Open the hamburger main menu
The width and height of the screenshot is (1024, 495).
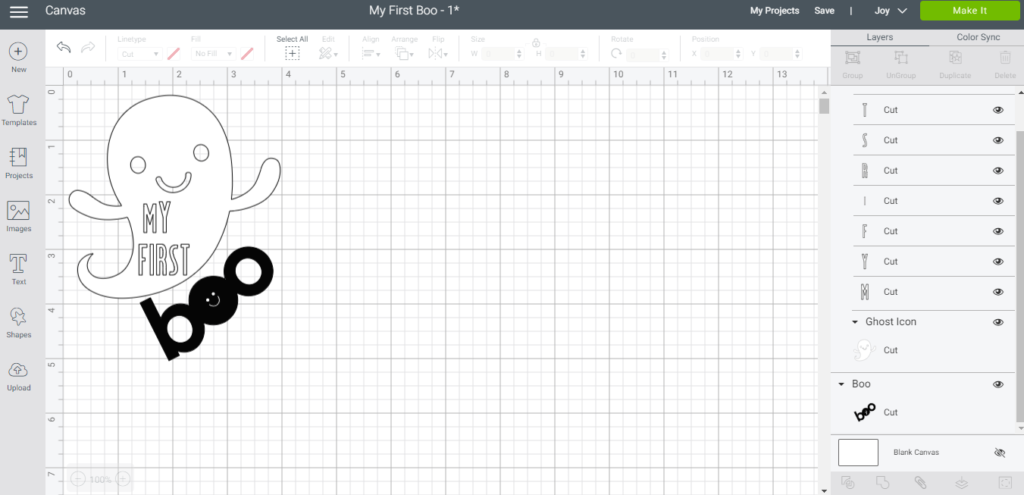[19, 11]
